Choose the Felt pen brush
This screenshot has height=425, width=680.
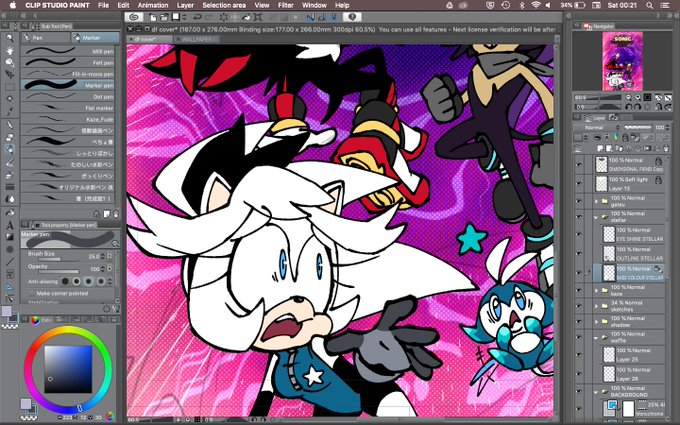(x=69, y=62)
